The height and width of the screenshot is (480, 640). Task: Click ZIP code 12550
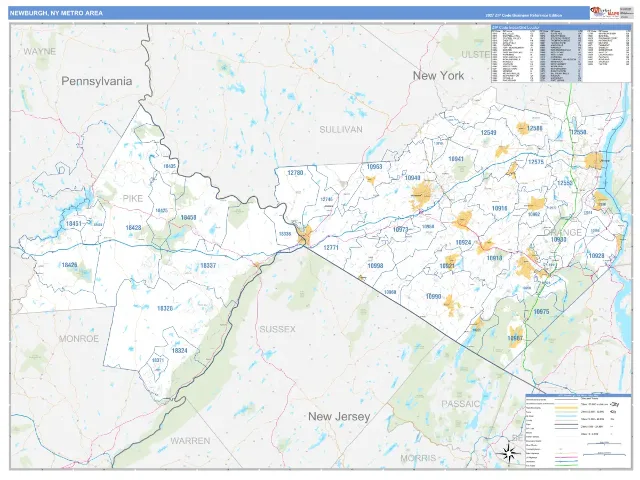(x=578, y=132)
